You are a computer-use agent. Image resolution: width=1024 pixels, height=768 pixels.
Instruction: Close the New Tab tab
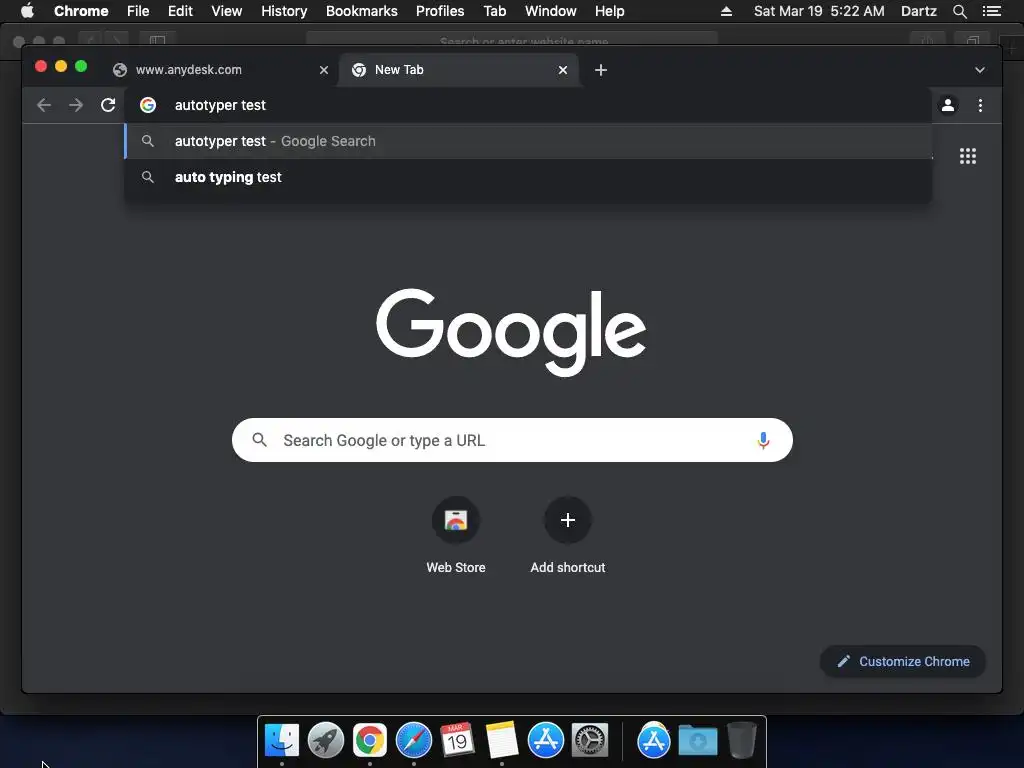pyautogui.click(x=563, y=70)
